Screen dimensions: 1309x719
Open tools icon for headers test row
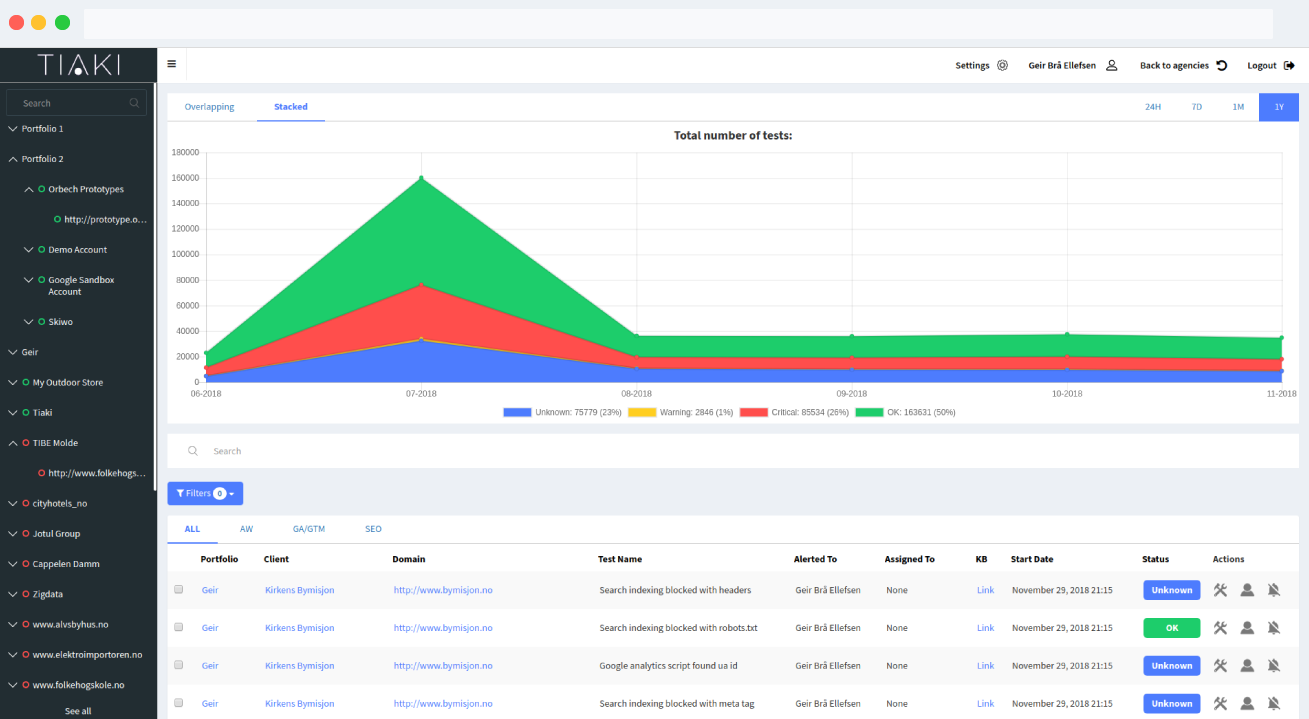point(1220,590)
